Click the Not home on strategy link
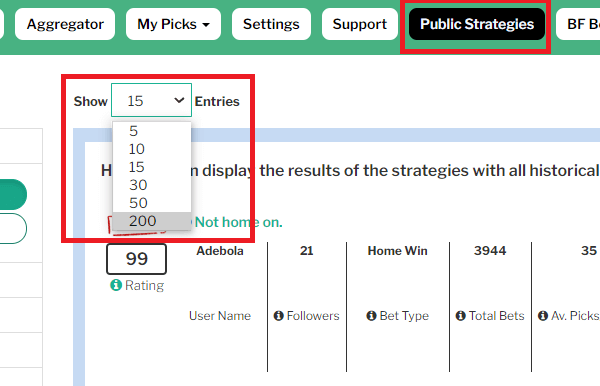The height and width of the screenshot is (386, 600). [x=238, y=222]
